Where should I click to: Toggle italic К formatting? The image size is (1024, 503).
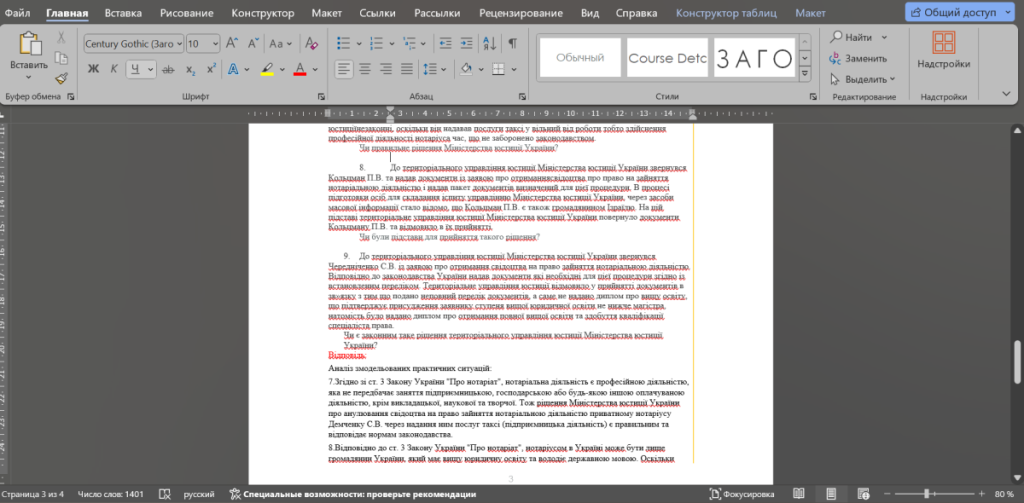point(114,69)
